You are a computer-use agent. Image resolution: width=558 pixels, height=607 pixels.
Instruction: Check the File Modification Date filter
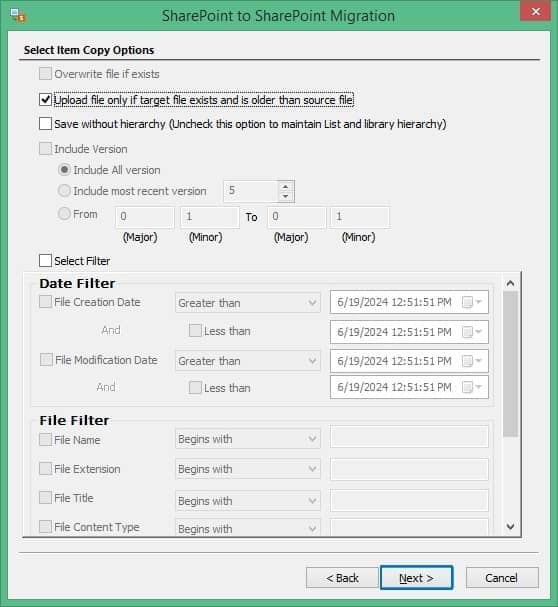(x=46, y=360)
